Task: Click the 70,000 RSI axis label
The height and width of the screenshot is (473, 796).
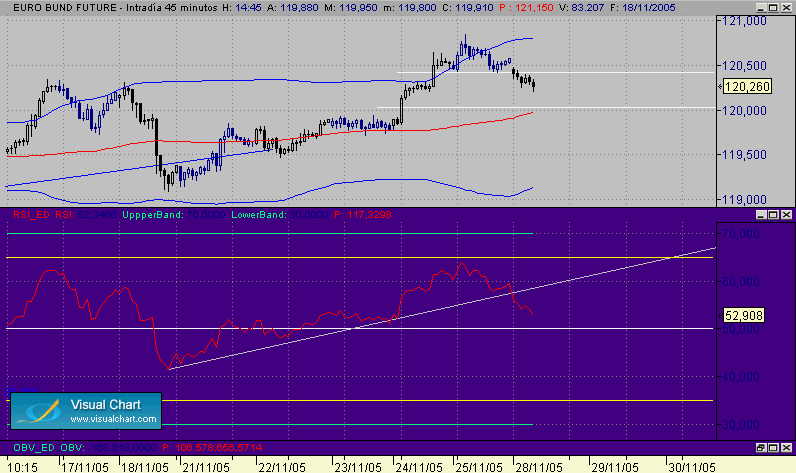Action: [x=741, y=233]
